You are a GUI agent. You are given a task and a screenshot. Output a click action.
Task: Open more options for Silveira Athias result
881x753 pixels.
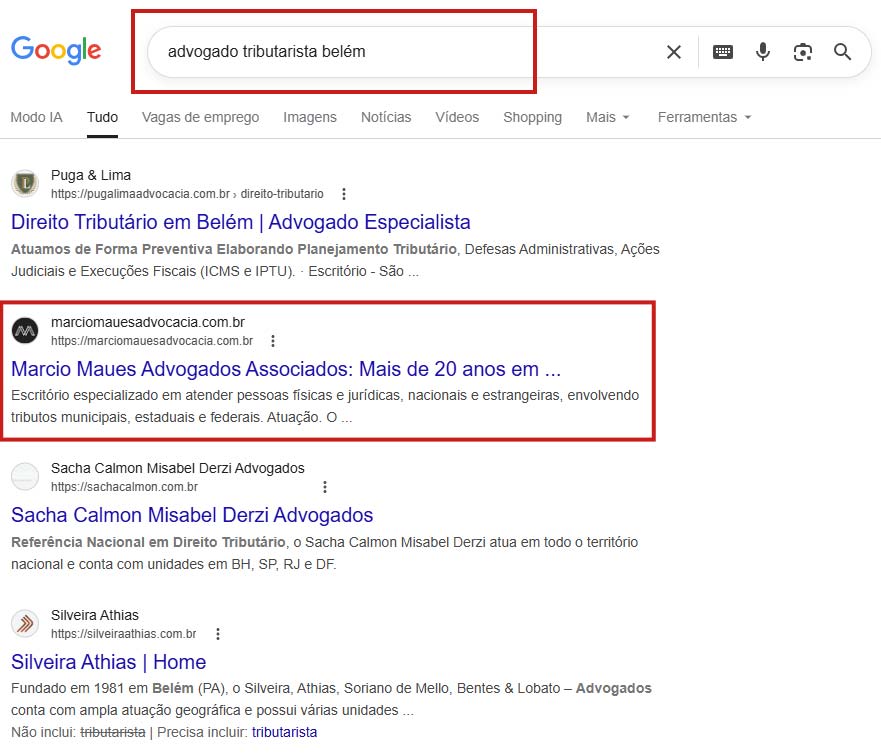(x=218, y=634)
